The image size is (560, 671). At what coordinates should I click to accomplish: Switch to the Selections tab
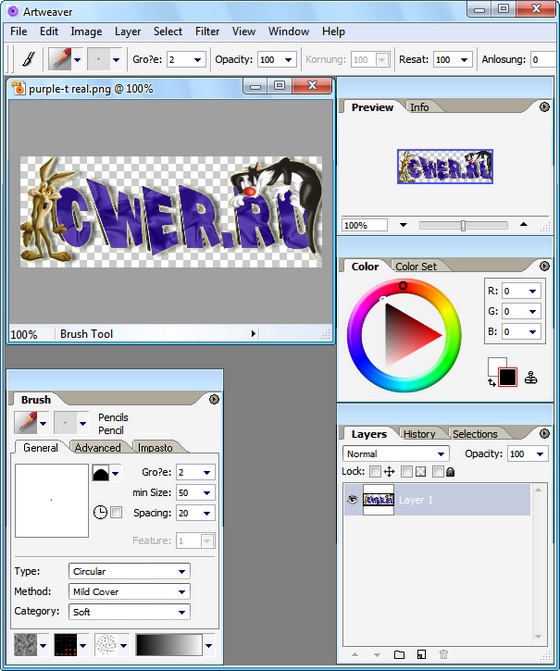475,434
